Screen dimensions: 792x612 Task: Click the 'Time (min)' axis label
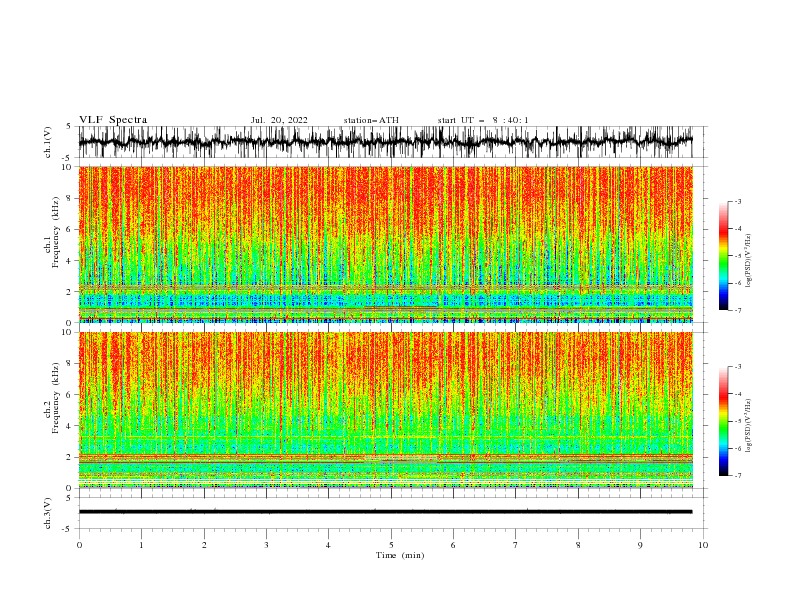(x=400, y=555)
